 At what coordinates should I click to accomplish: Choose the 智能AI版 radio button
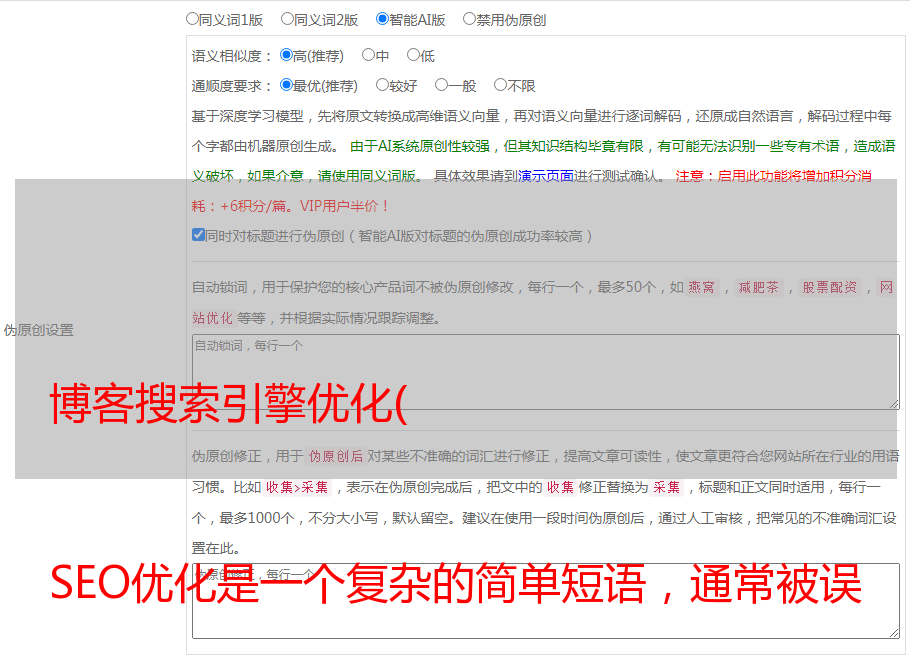pyautogui.click(x=382, y=18)
